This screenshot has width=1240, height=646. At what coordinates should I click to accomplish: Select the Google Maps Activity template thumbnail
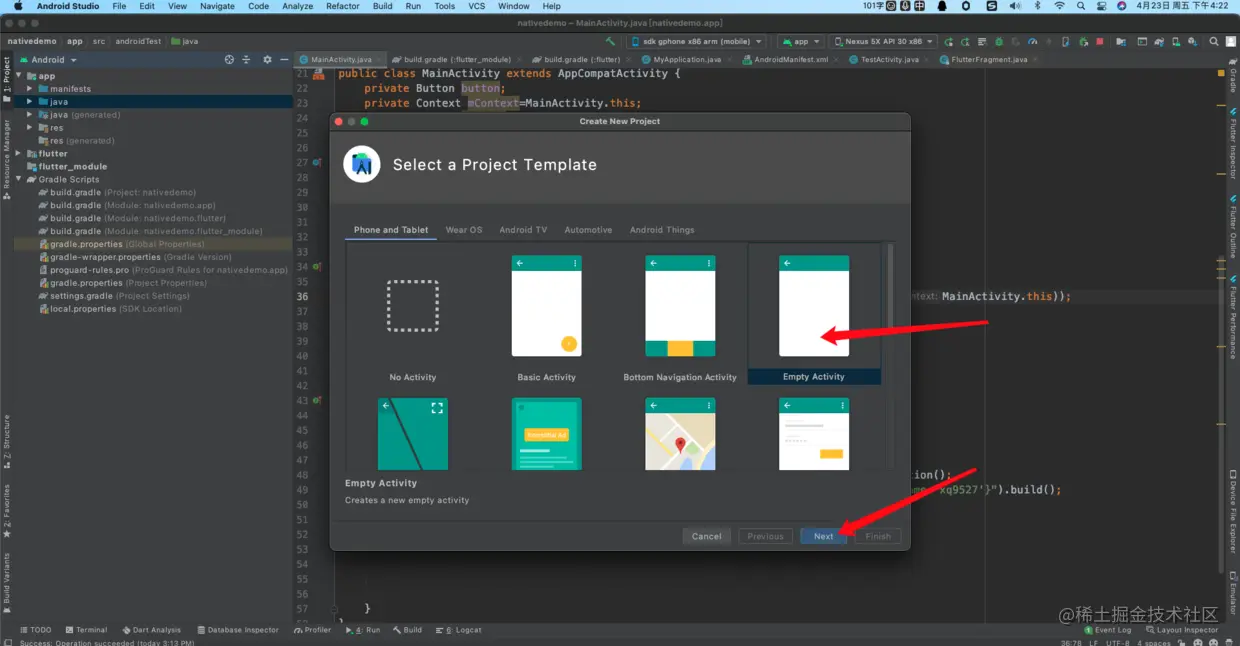pos(680,434)
